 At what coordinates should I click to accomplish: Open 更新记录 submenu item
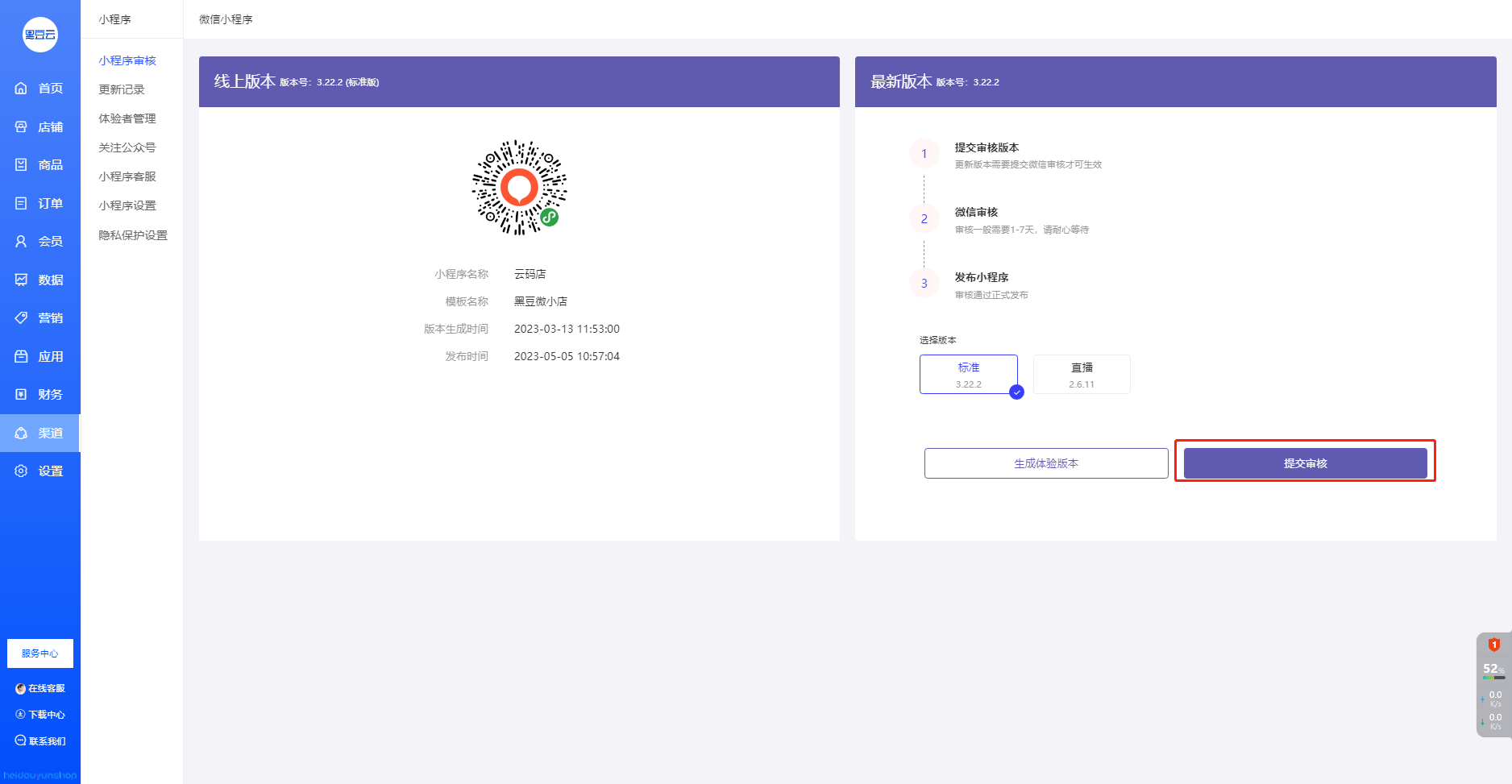tap(122, 90)
